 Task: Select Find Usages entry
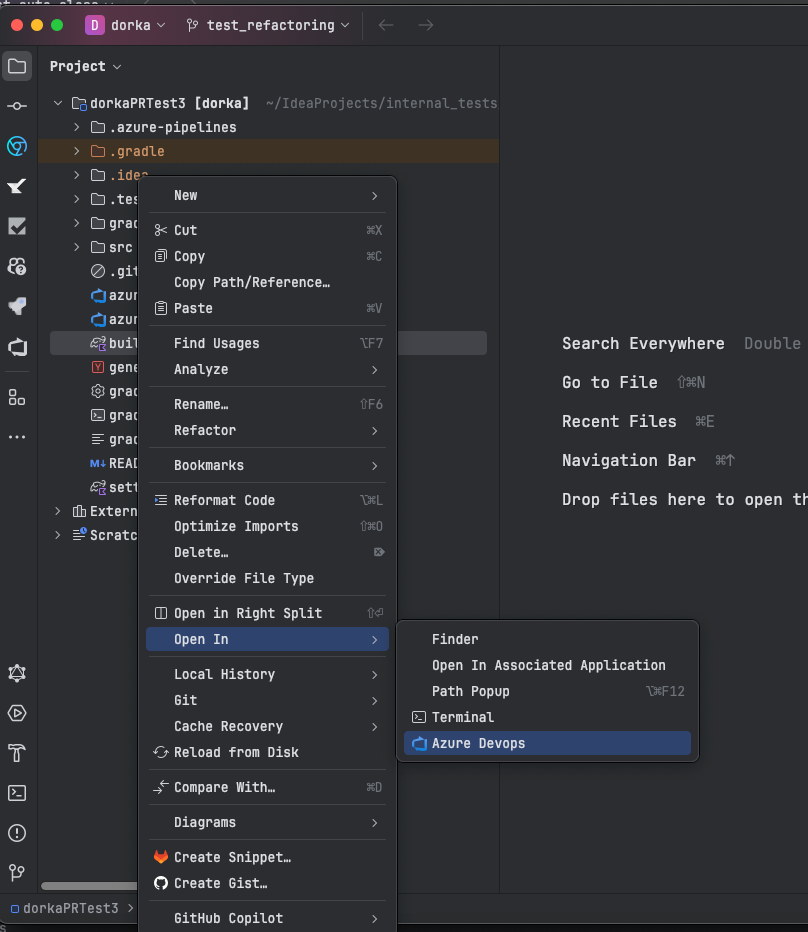coord(267,343)
